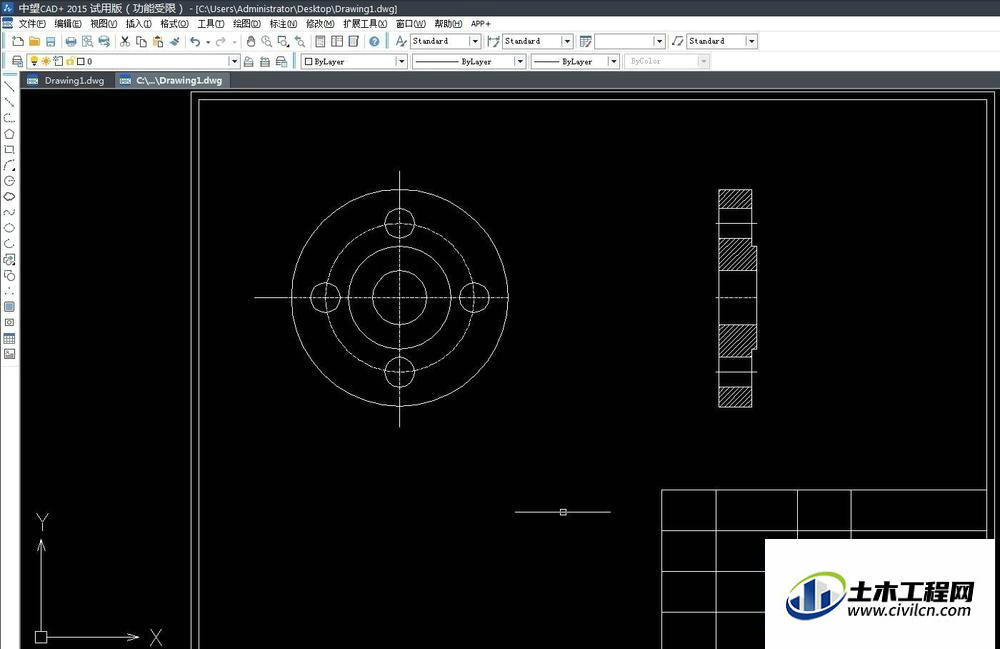Click the Print (plot) icon
1000x649 pixels.
click(x=71, y=41)
